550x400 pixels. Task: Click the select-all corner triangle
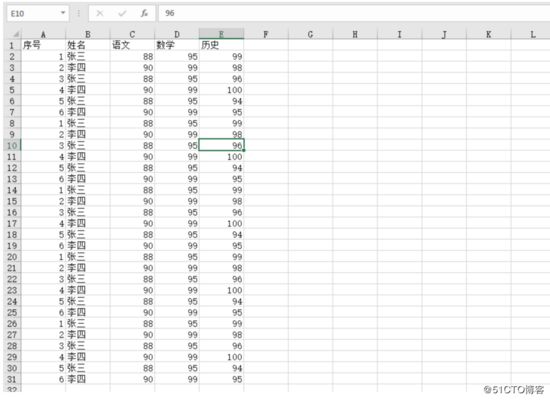click(x=15, y=34)
